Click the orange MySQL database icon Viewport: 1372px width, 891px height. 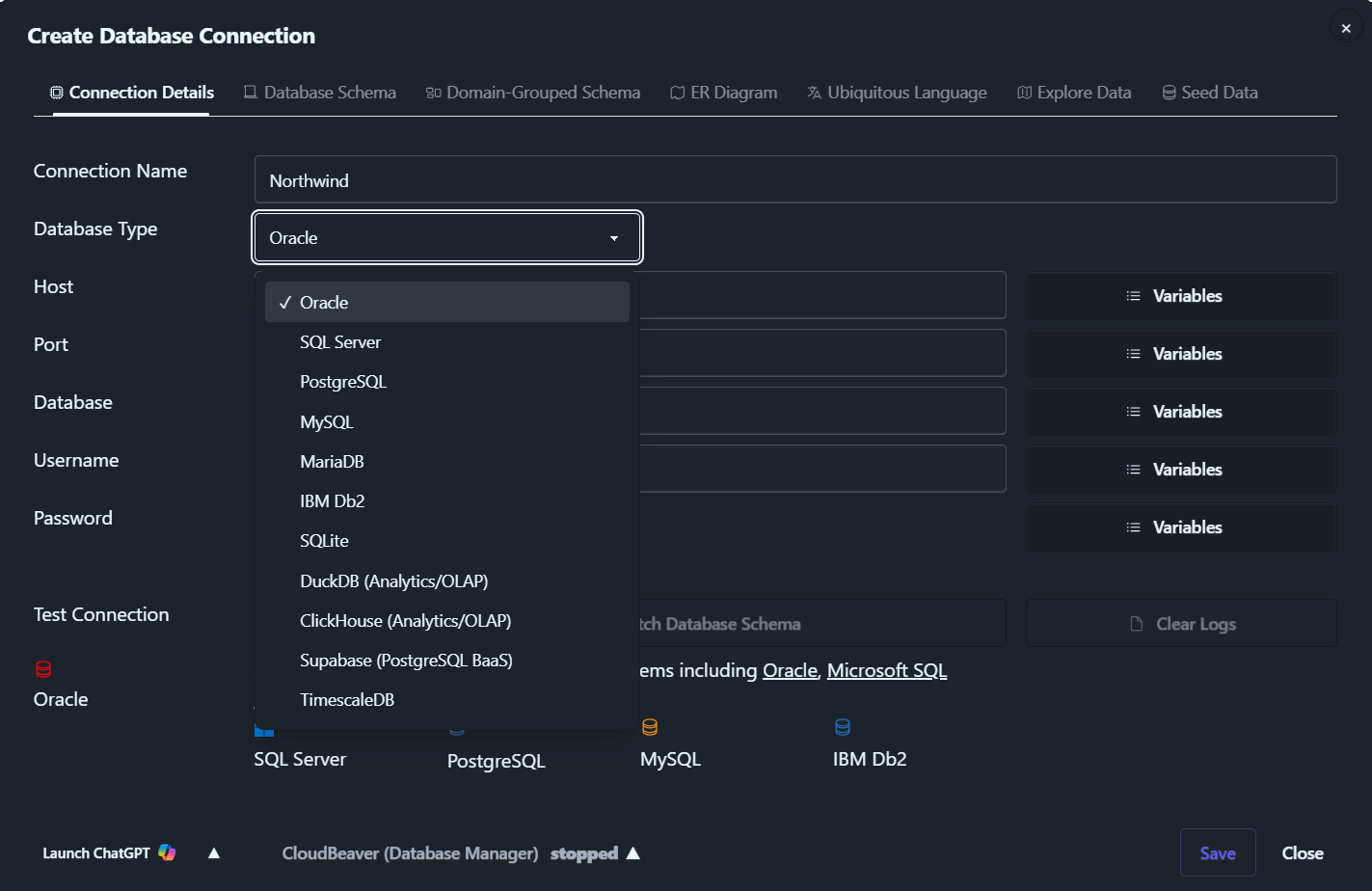(650, 727)
